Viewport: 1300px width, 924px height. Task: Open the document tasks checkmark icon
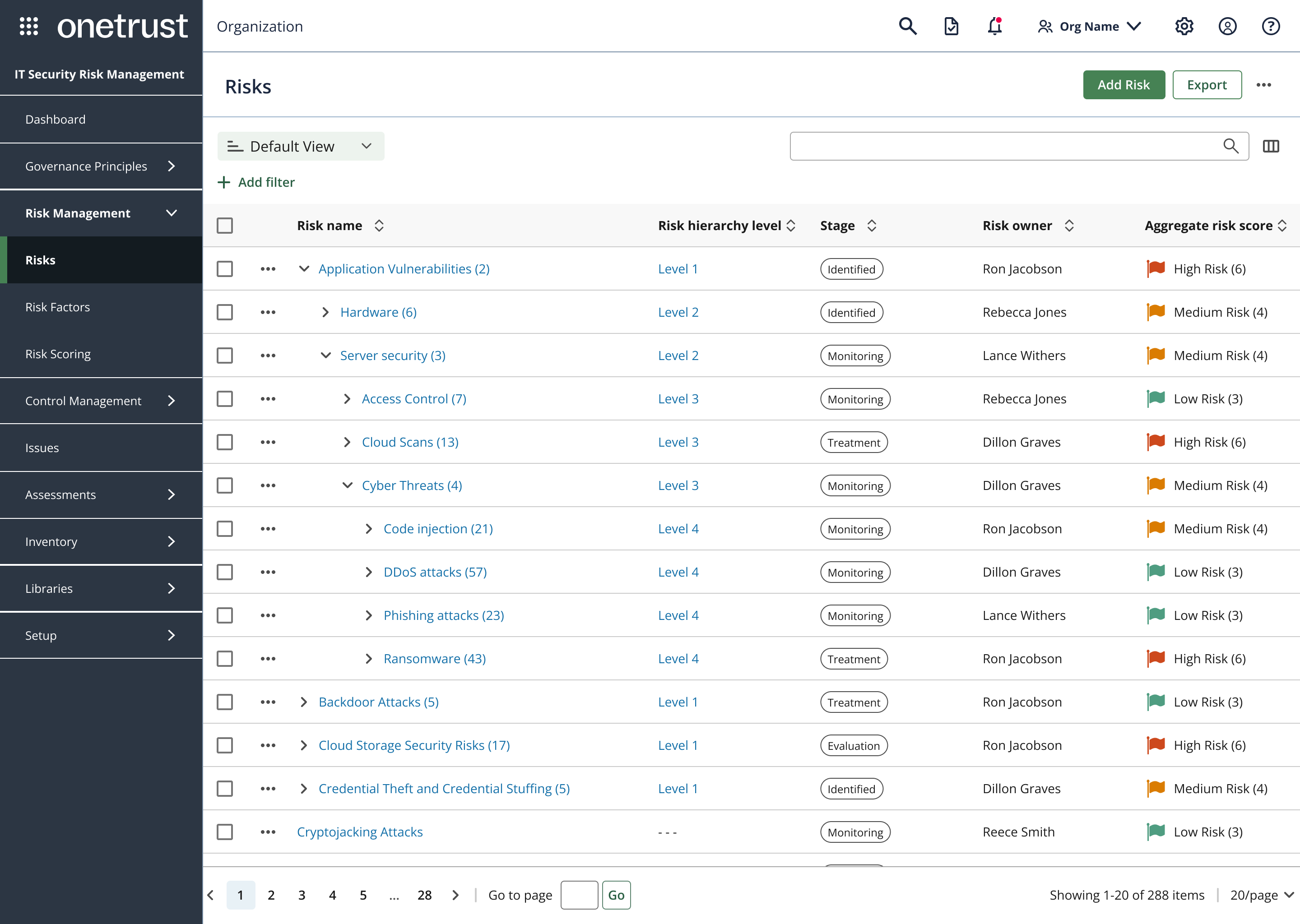(x=951, y=26)
